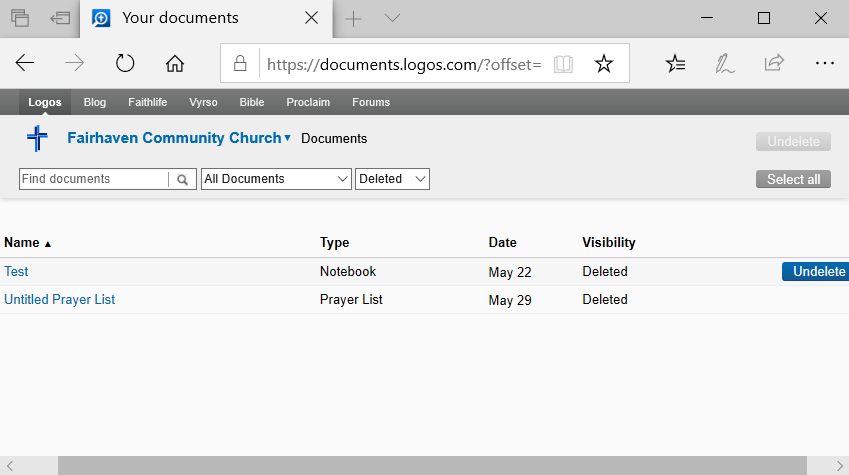Open the Logos nav tab

coord(45,102)
